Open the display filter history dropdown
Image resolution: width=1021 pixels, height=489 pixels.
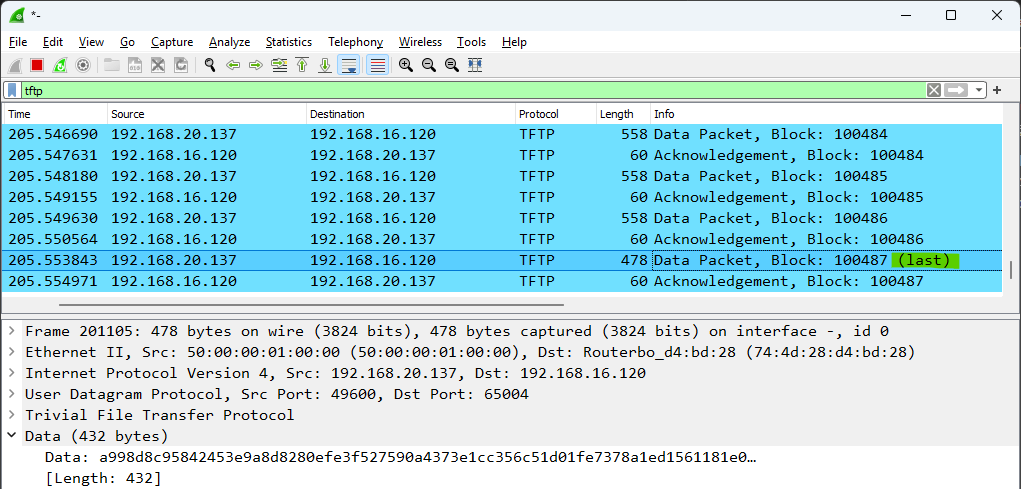click(x=979, y=91)
